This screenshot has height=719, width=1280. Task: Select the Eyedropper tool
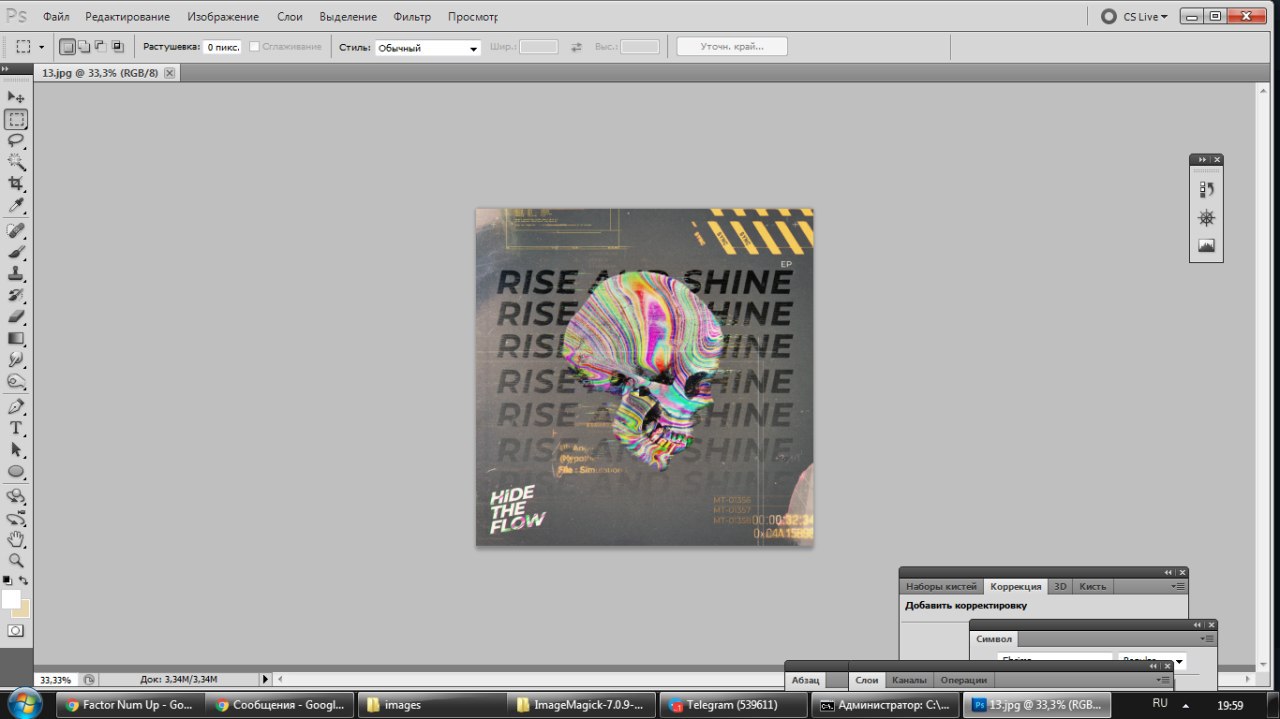point(16,206)
